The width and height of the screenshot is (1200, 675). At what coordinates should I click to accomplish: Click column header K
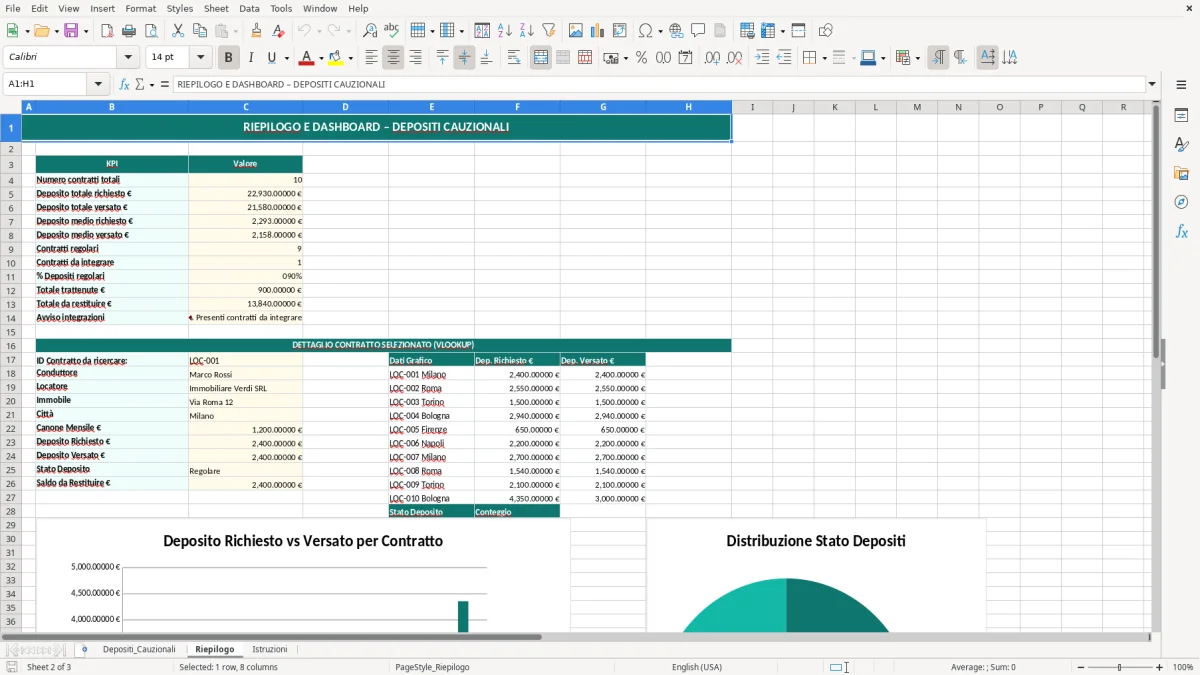pyautogui.click(x=834, y=107)
